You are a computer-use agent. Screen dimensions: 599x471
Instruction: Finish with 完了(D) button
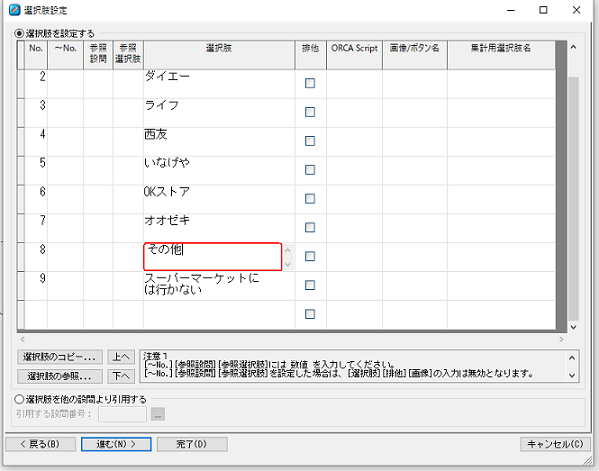click(x=192, y=444)
